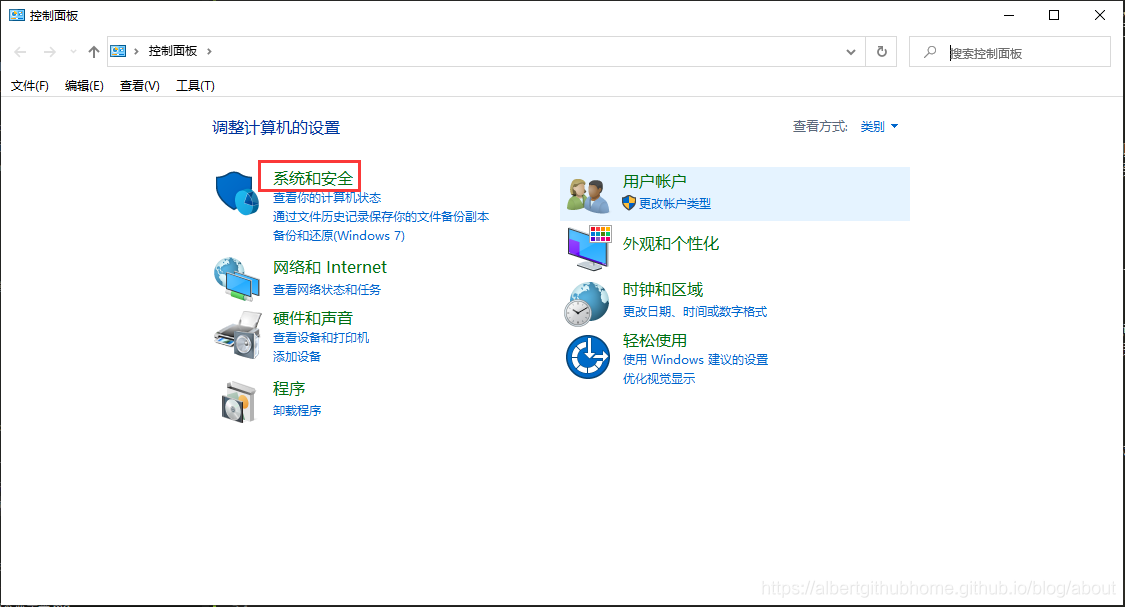Click the System and Security shield icon
The width and height of the screenshot is (1125, 607).
(x=237, y=192)
